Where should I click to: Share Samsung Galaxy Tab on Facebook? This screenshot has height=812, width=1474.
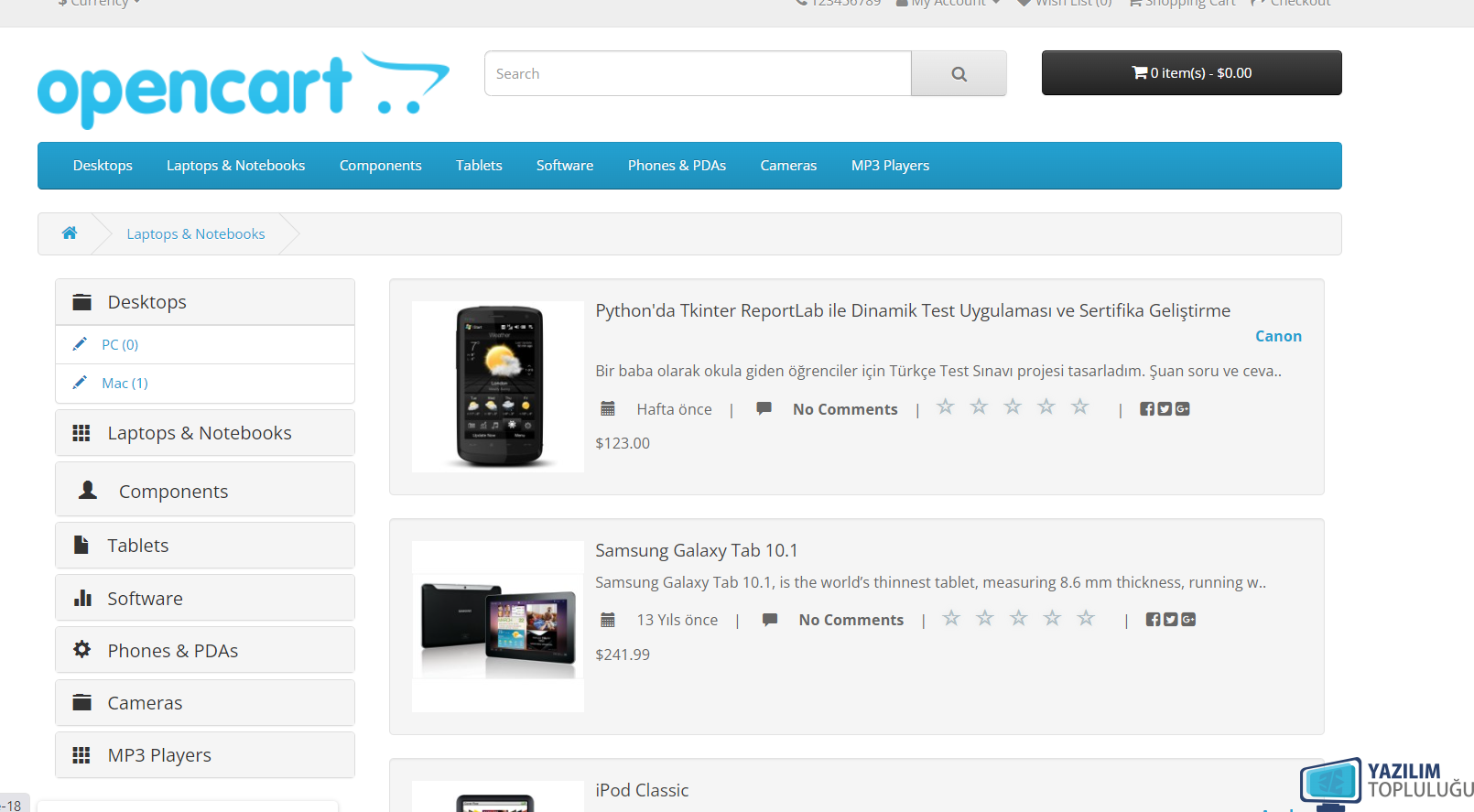[1154, 620]
